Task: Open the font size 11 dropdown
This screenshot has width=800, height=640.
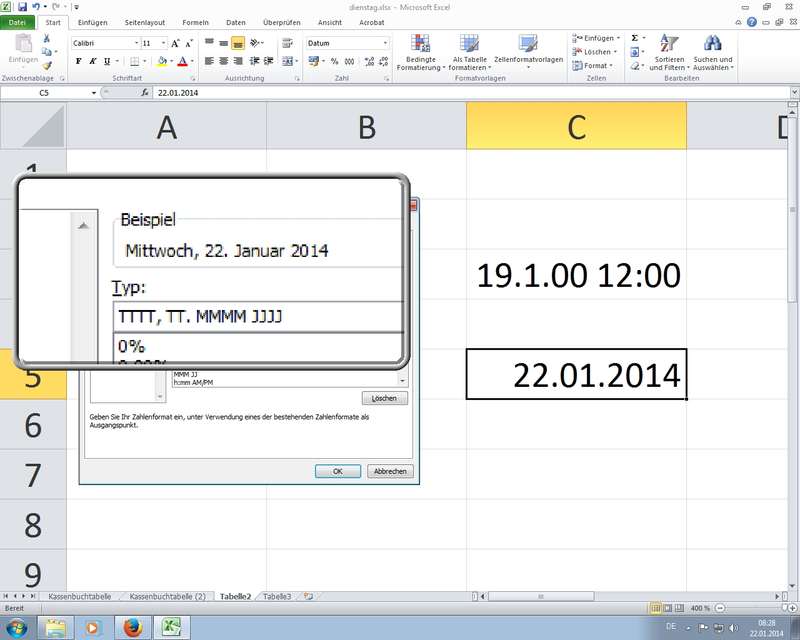Action: (x=163, y=43)
